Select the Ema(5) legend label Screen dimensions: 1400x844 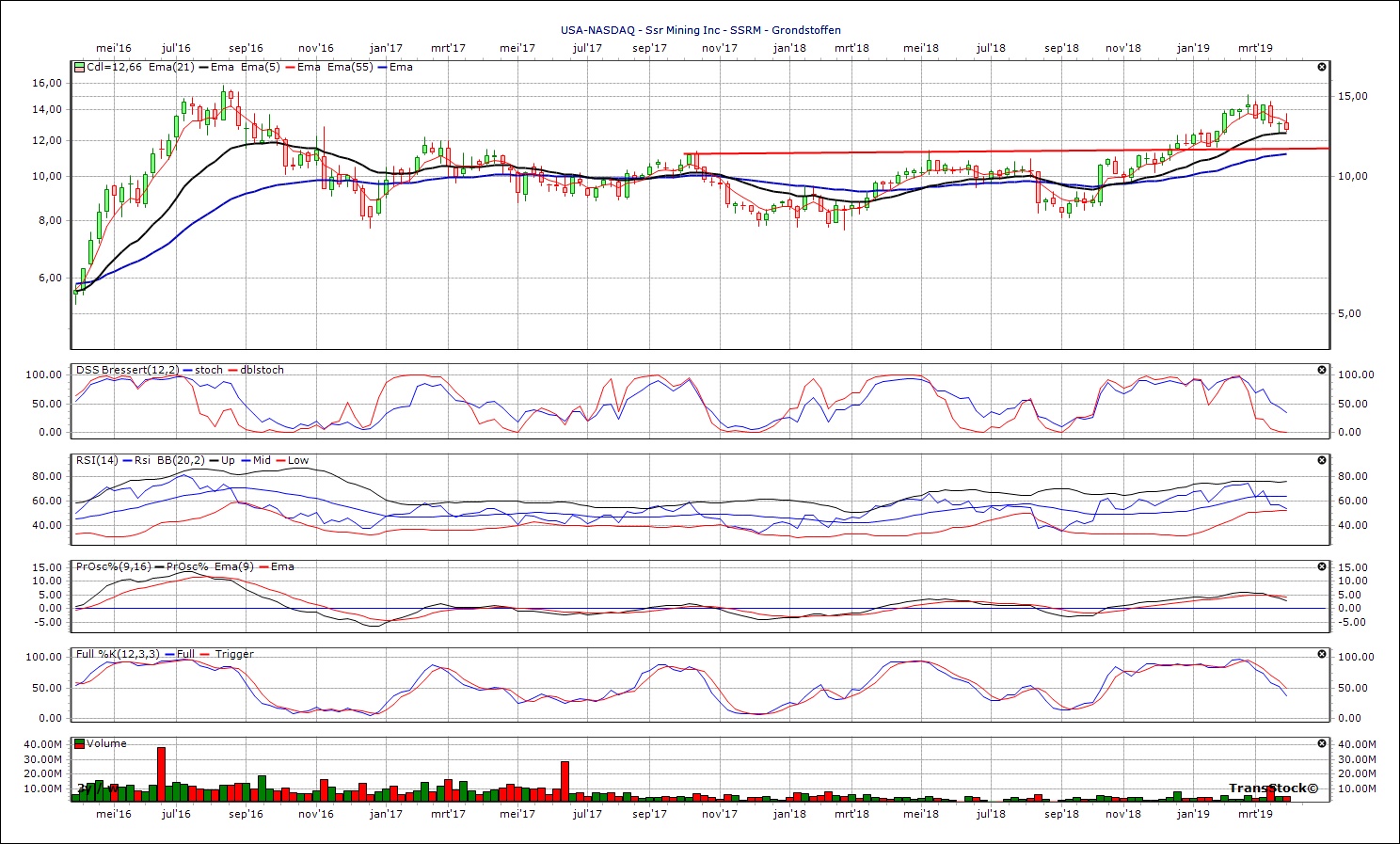[x=261, y=67]
